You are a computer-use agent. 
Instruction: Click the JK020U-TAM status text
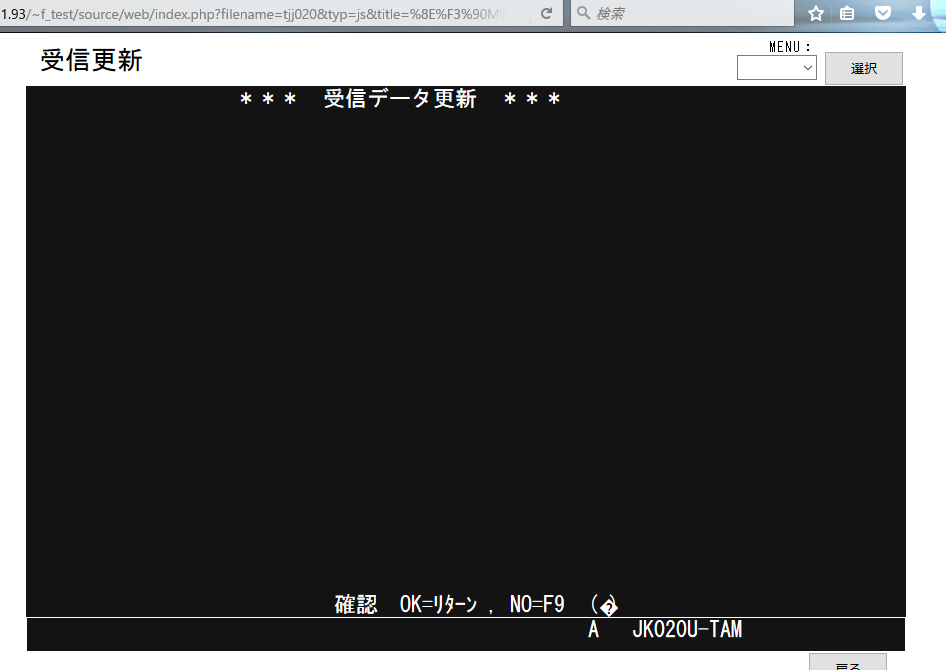pyautogui.click(x=687, y=630)
